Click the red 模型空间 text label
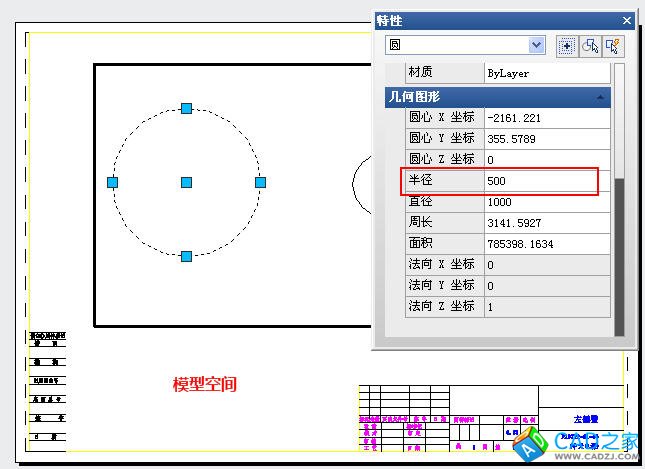 (x=205, y=384)
